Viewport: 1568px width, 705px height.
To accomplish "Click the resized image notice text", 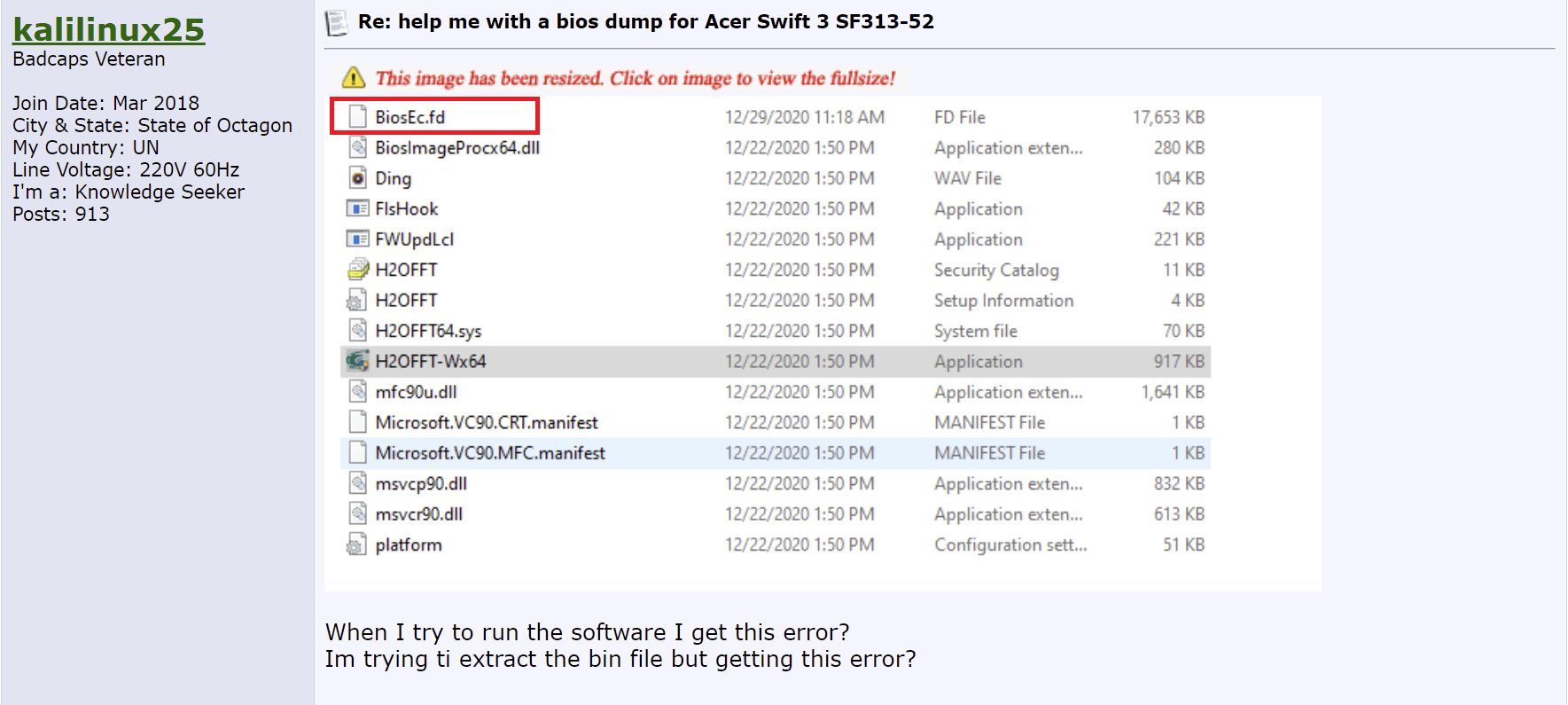I will tap(635, 79).
